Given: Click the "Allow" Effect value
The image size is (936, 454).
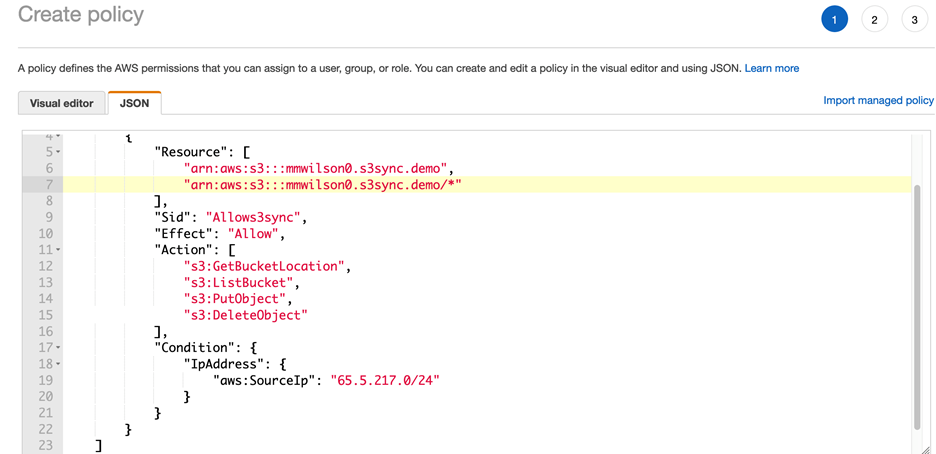Looking at the screenshot, I should coord(253,233).
